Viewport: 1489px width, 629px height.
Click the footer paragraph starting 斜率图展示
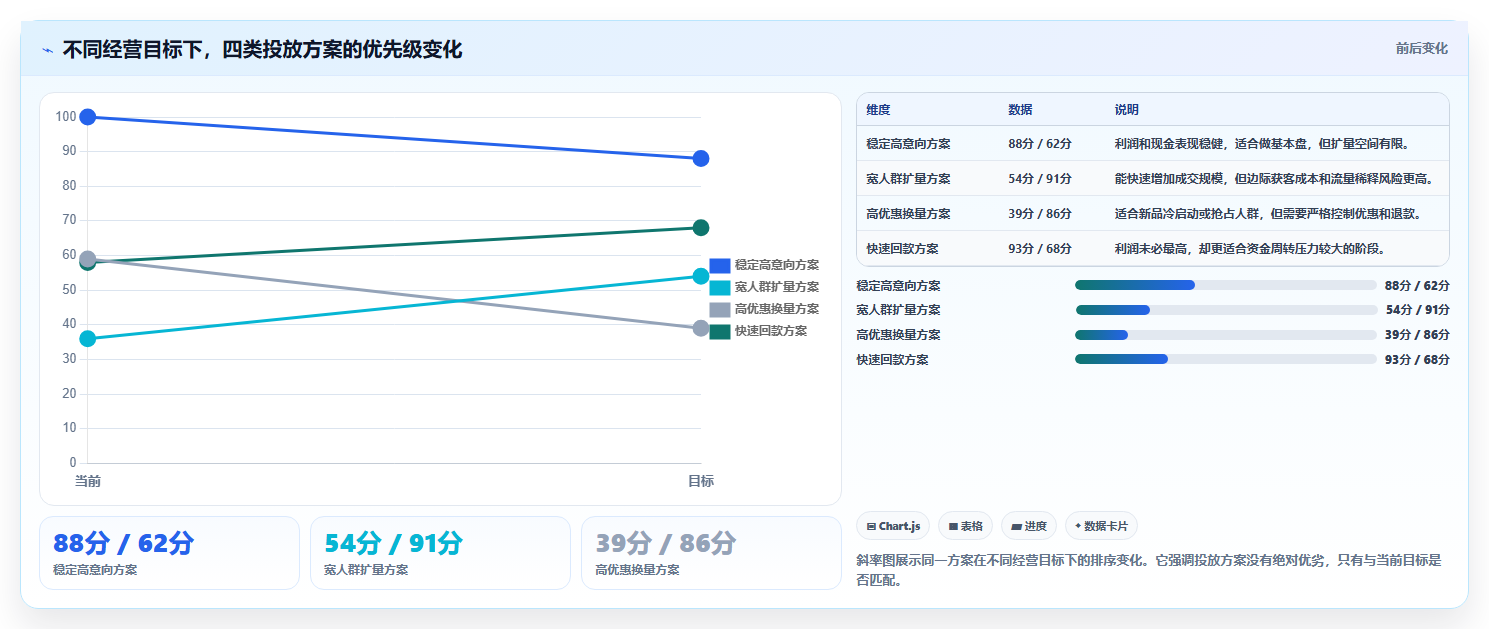(x=1149, y=570)
